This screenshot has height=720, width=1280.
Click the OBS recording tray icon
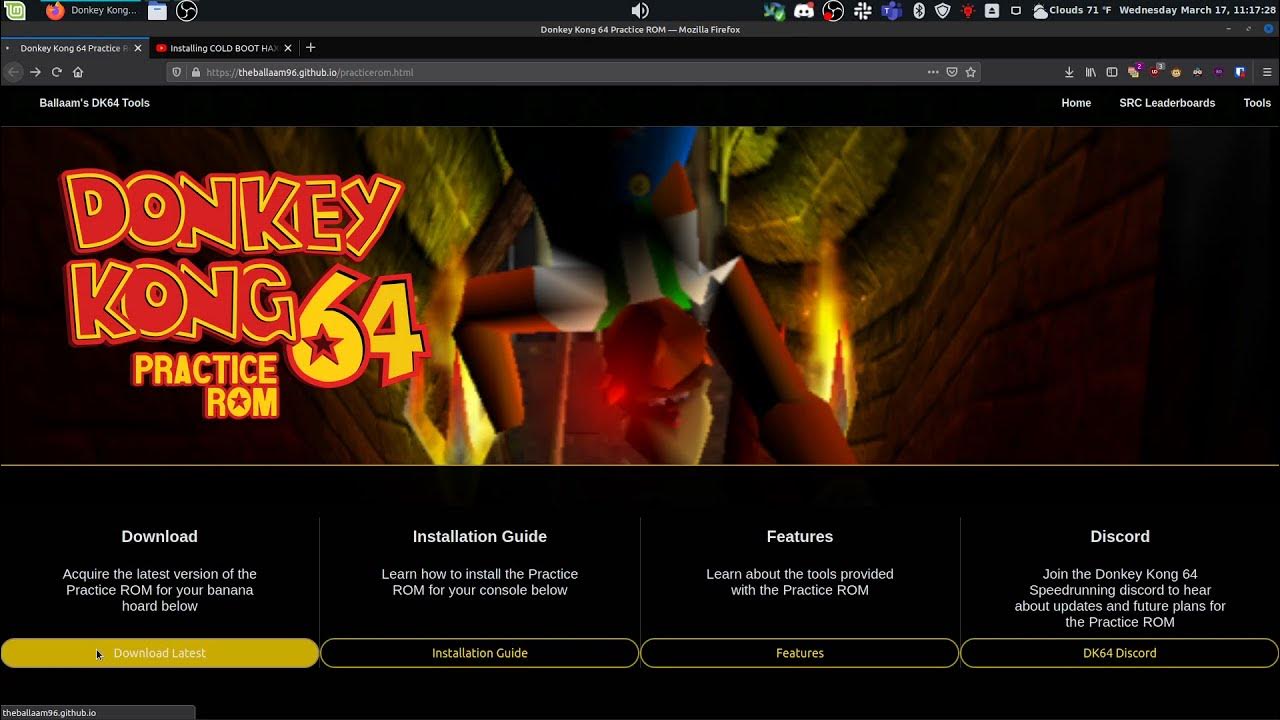pos(833,10)
